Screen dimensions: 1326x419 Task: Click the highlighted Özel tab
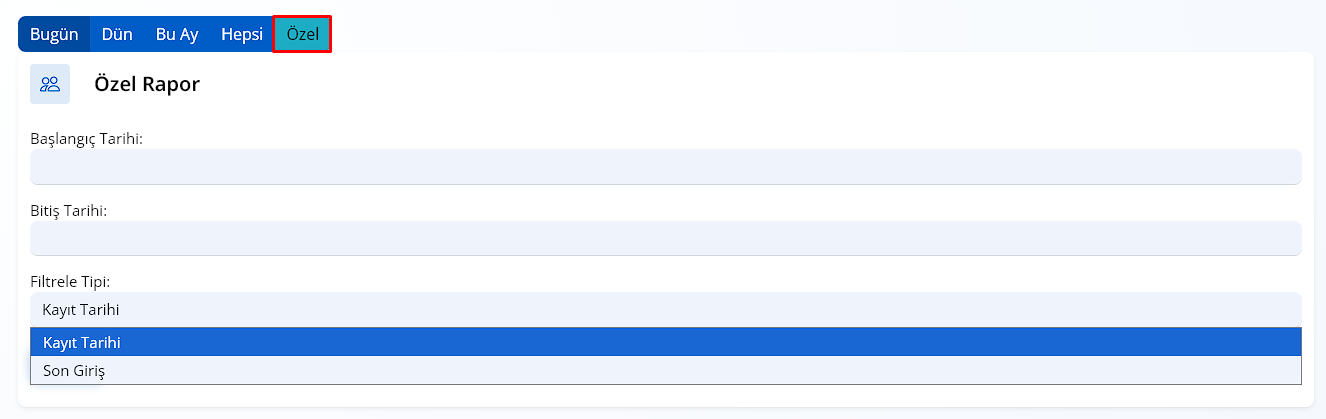pos(302,34)
